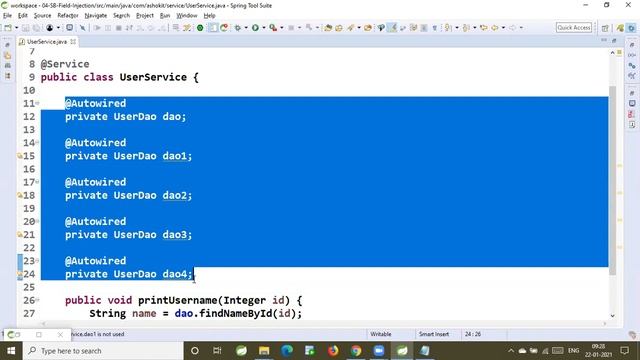Open the Windows Start button
This screenshot has width=640, height=360.
point(11,351)
